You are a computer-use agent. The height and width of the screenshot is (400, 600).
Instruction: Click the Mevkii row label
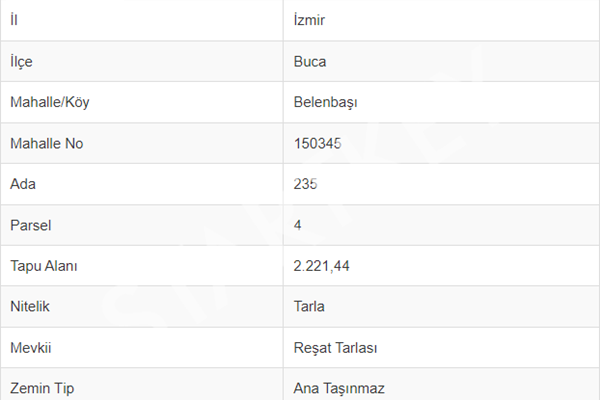point(31,348)
